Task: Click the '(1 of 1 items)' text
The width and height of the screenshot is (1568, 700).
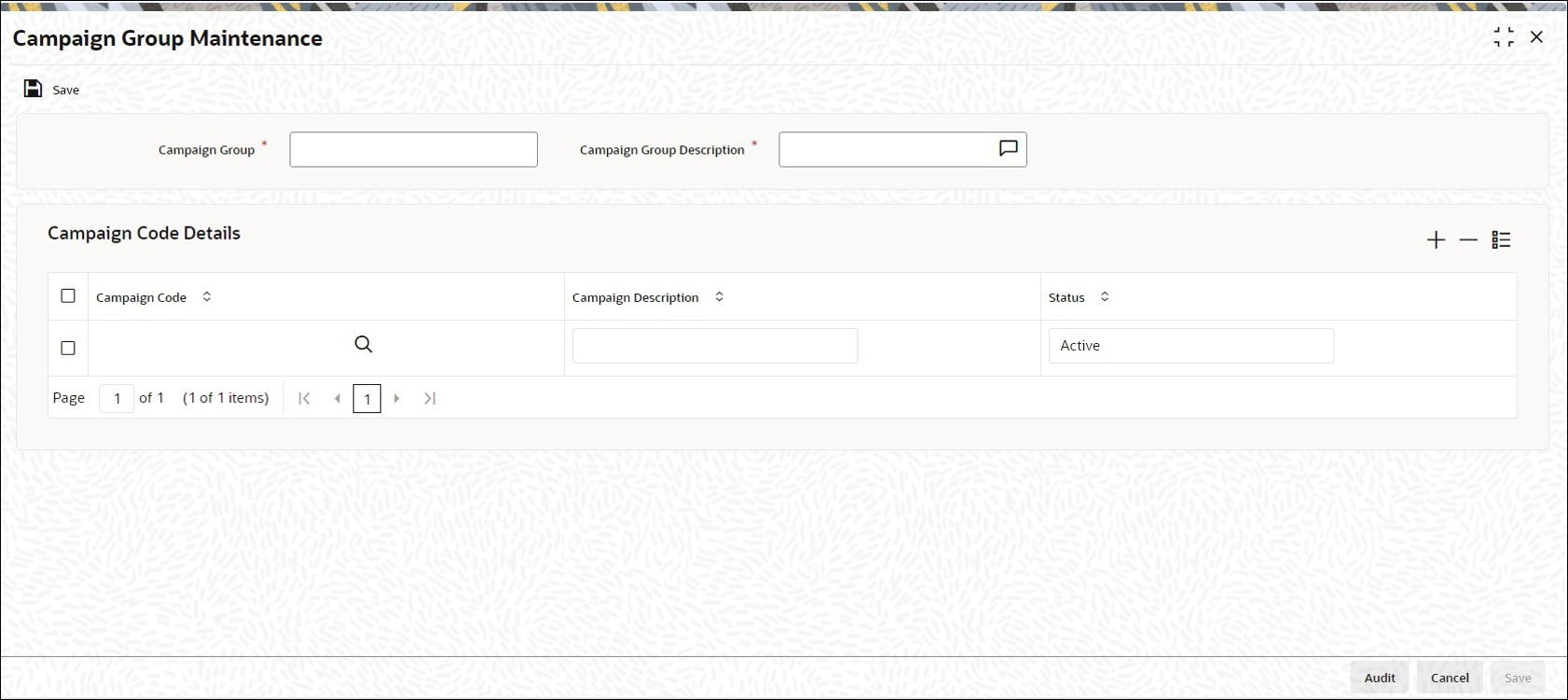Action: pos(226,398)
